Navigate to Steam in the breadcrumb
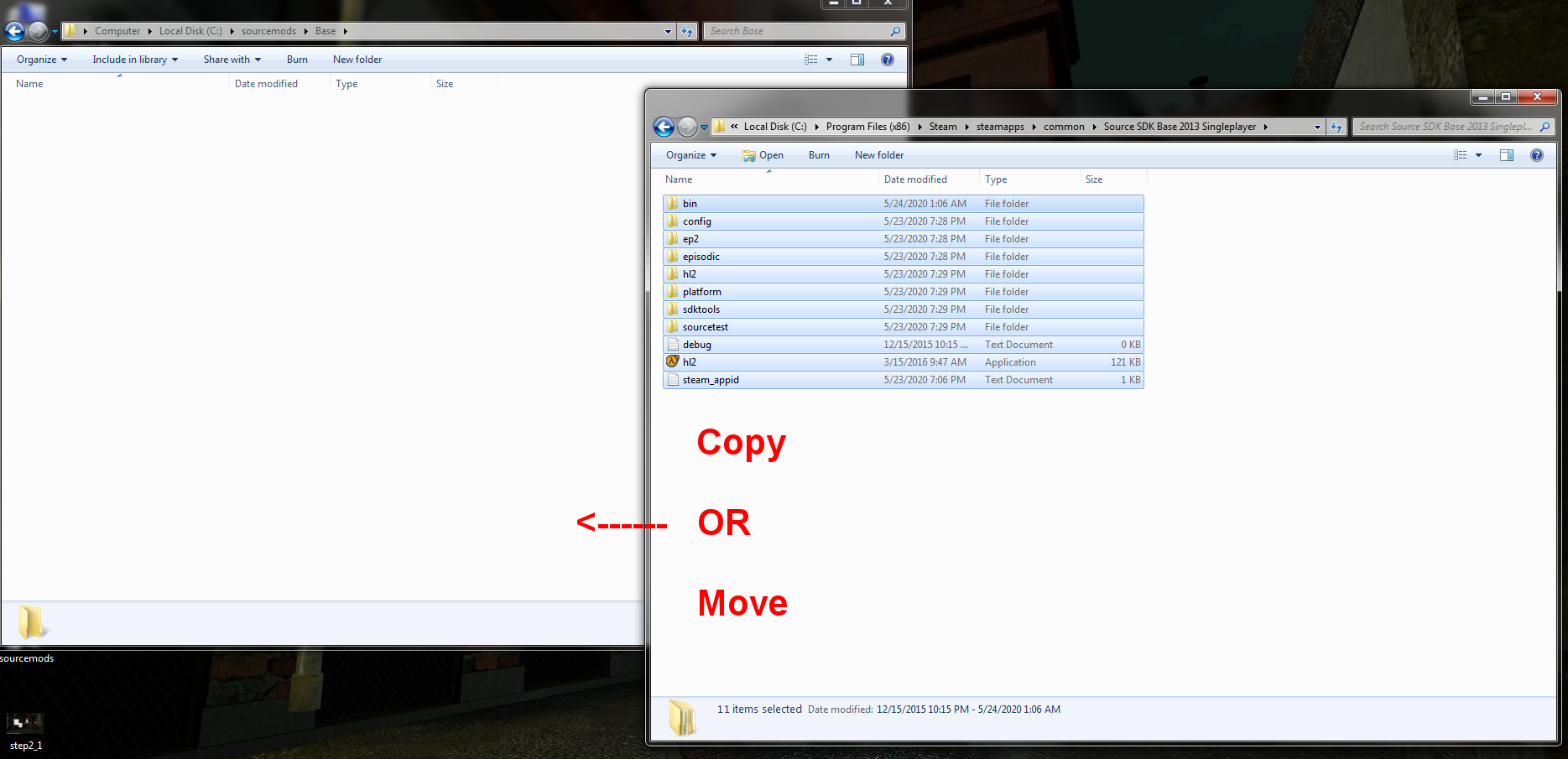 pyautogui.click(x=943, y=127)
